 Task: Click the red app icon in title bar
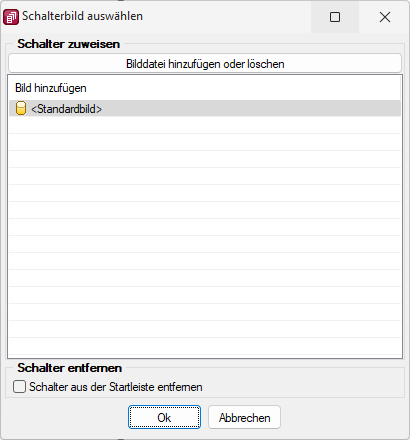point(11,17)
